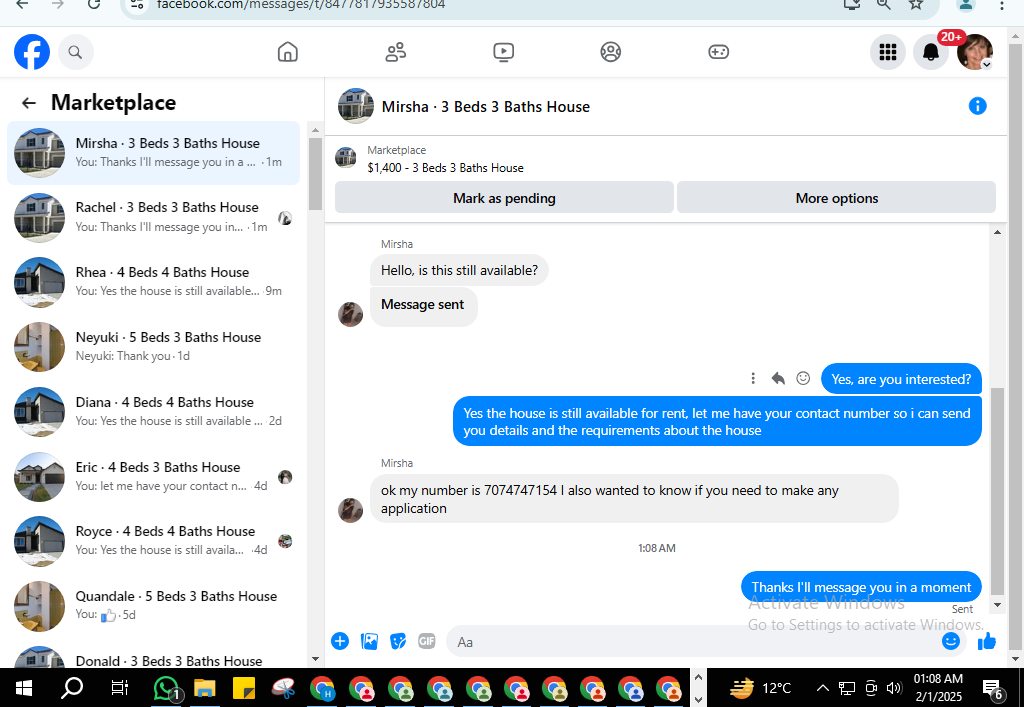The image size is (1024, 707).
Task: Open notifications bell with 20+ badge
Action: click(931, 52)
